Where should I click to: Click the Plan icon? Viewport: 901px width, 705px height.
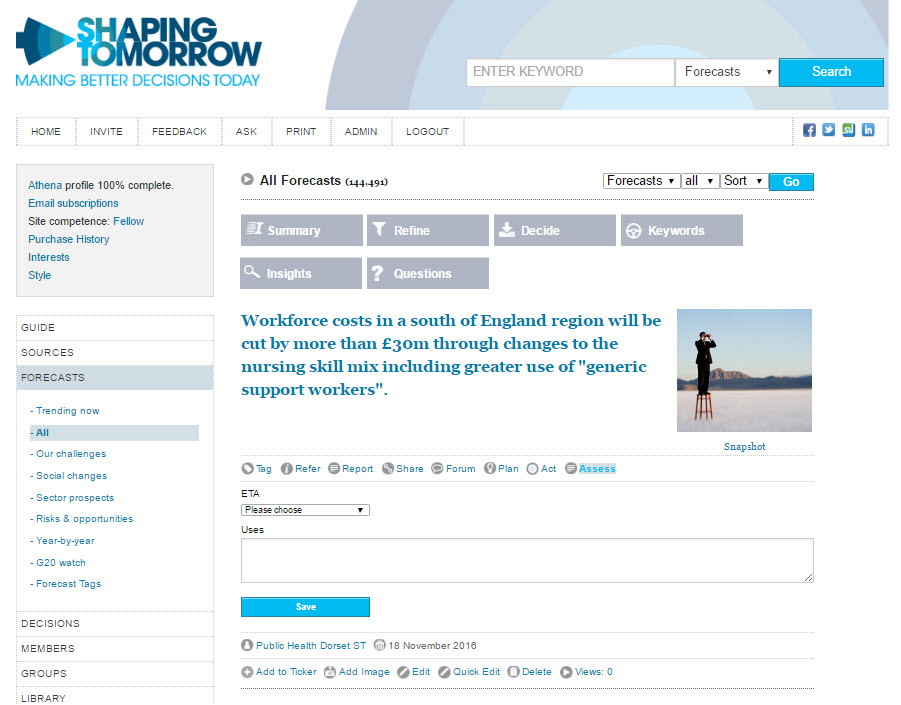pos(490,469)
